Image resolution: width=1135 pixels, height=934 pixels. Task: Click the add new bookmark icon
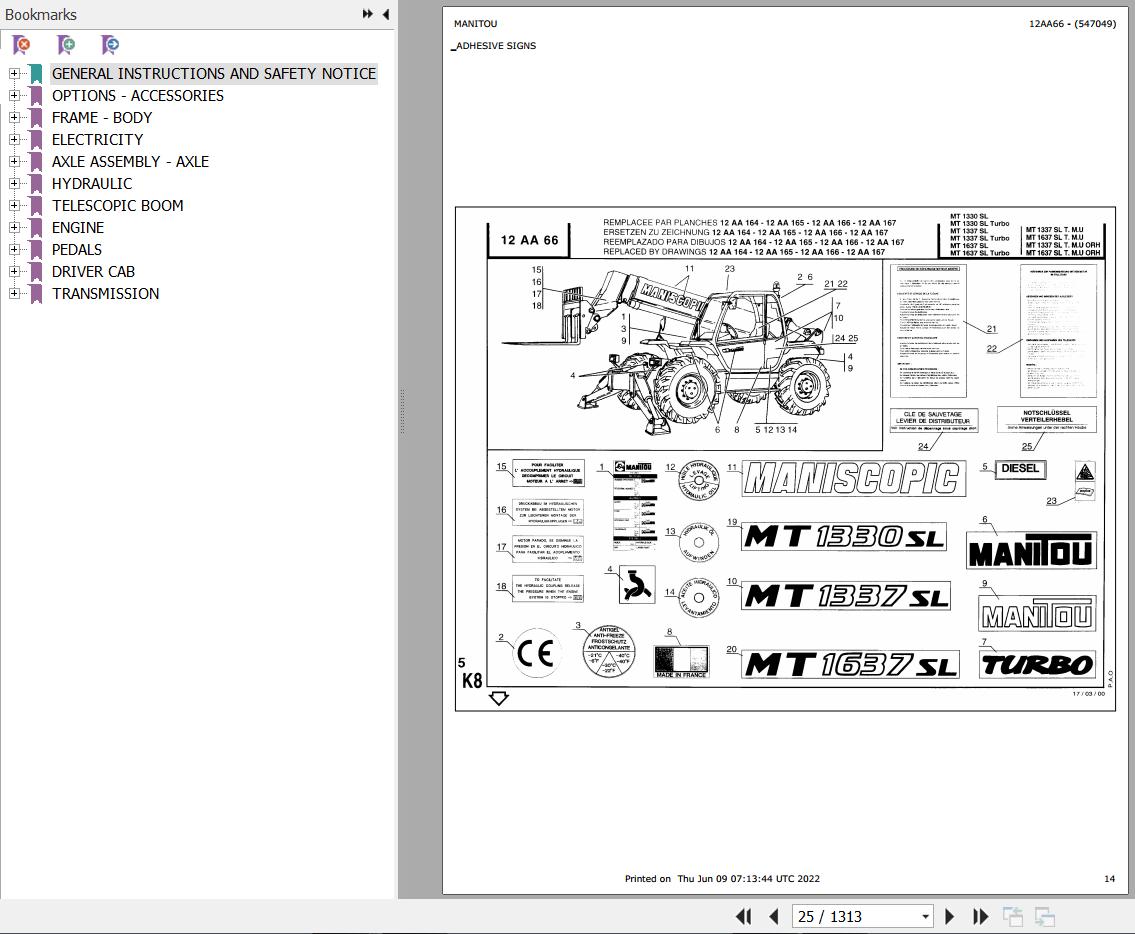(x=66, y=45)
